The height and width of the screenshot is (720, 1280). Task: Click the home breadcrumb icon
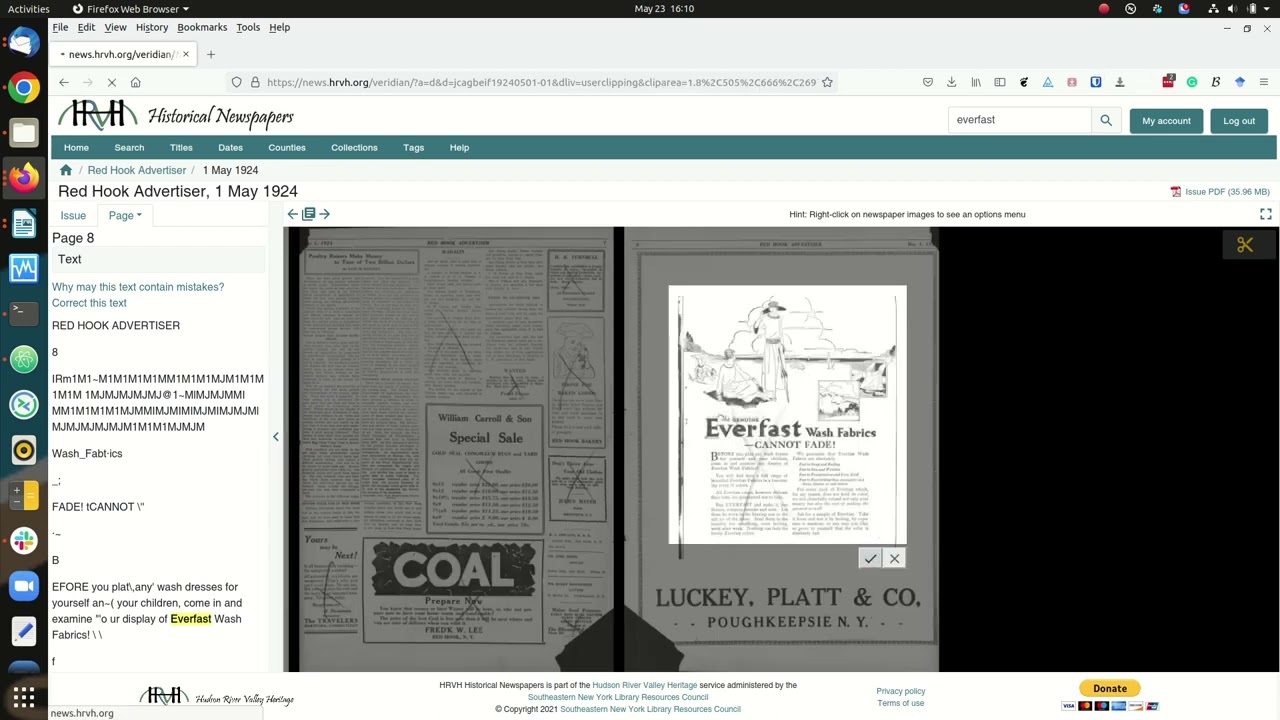click(x=66, y=170)
